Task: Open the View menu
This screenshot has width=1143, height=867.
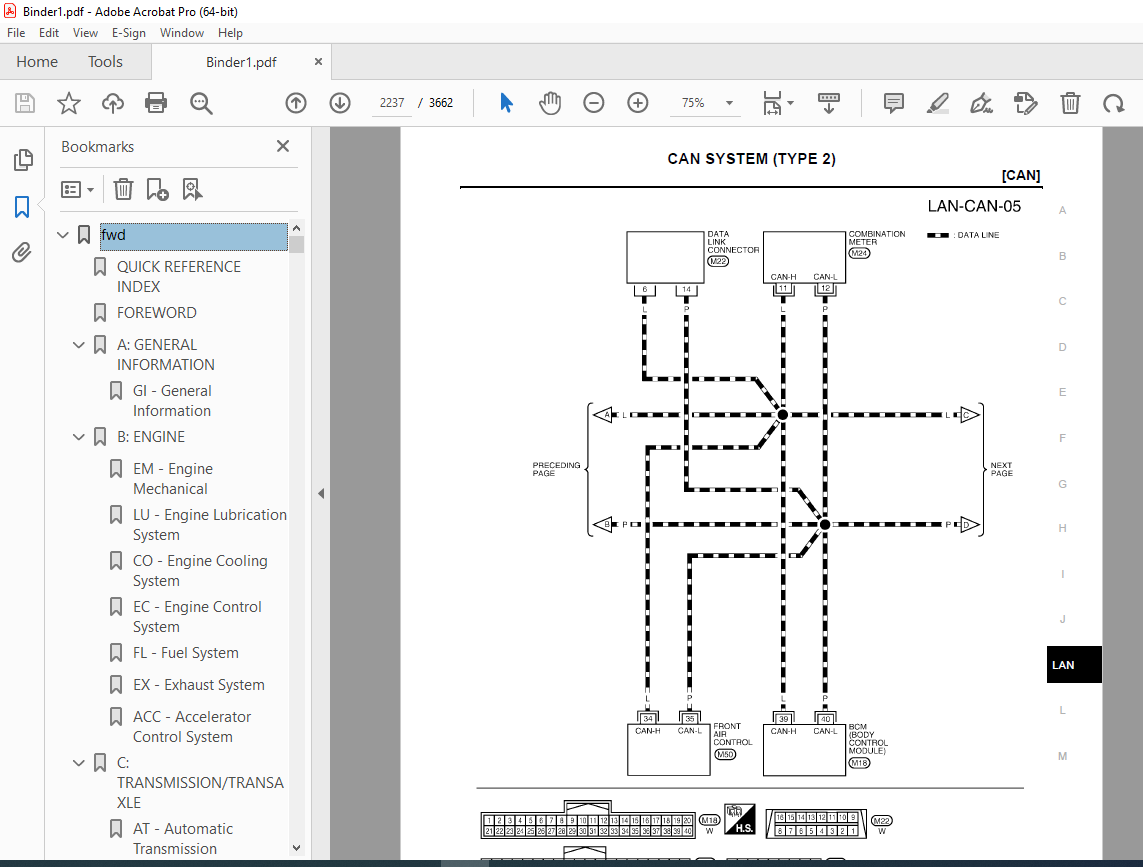Action: [x=85, y=33]
